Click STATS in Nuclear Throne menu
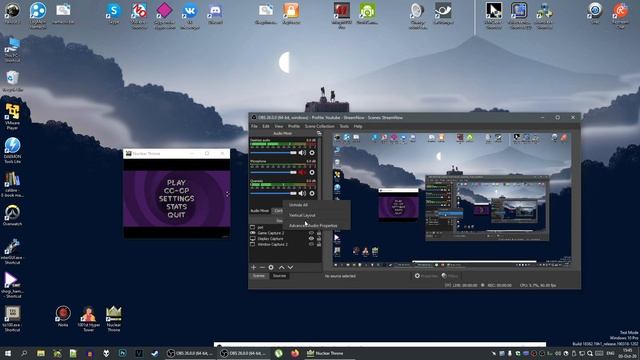640x360 pixels. coord(176,207)
